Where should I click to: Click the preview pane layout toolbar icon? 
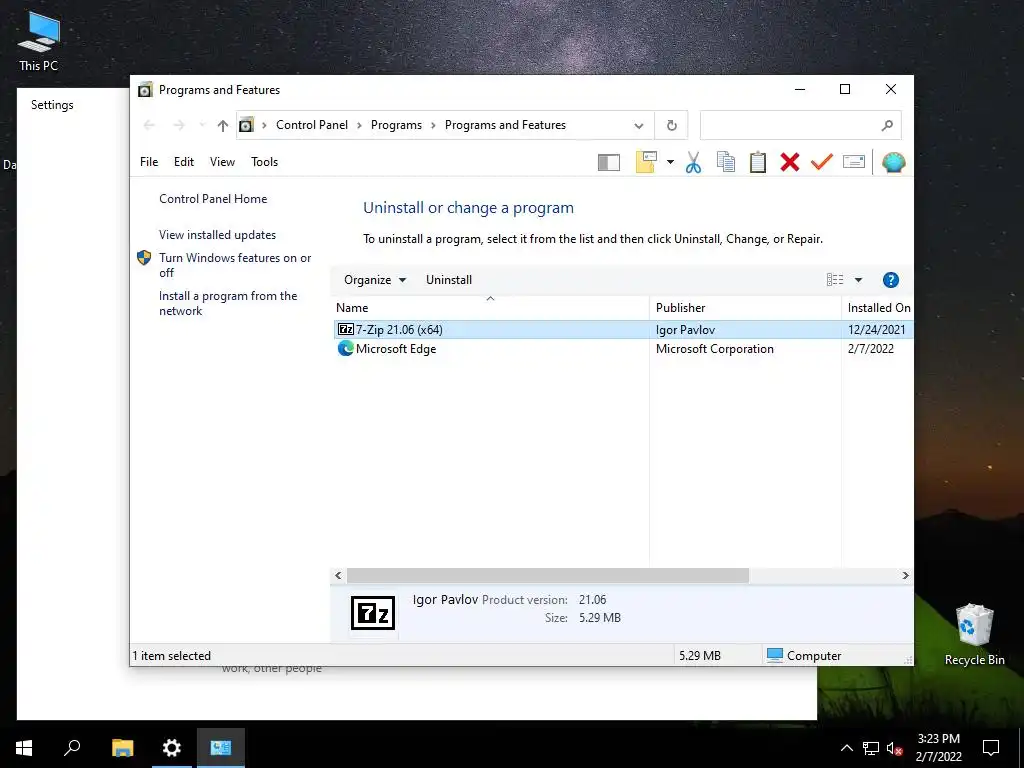(608, 162)
